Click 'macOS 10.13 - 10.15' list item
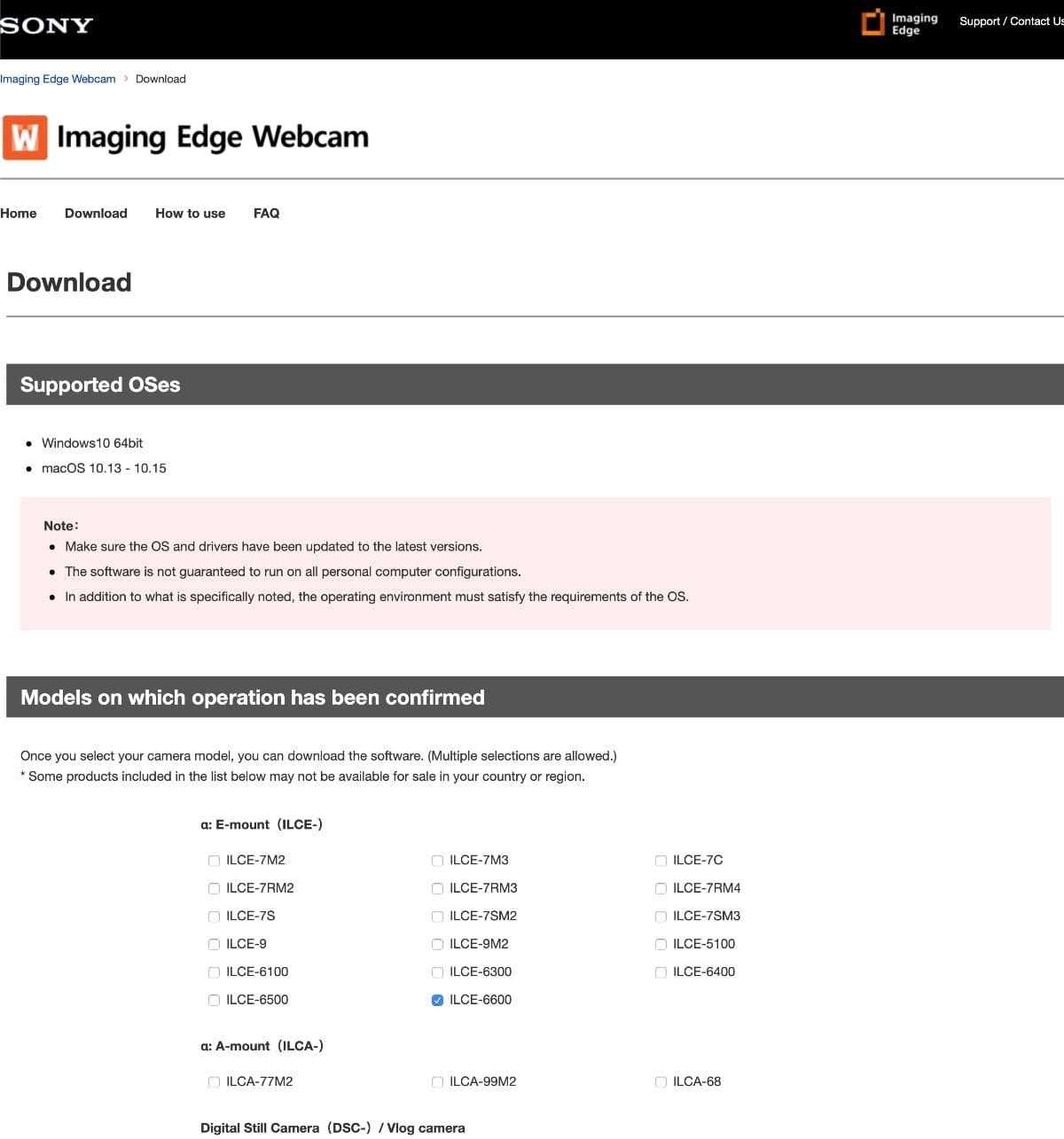 click(x=104, y=468)
